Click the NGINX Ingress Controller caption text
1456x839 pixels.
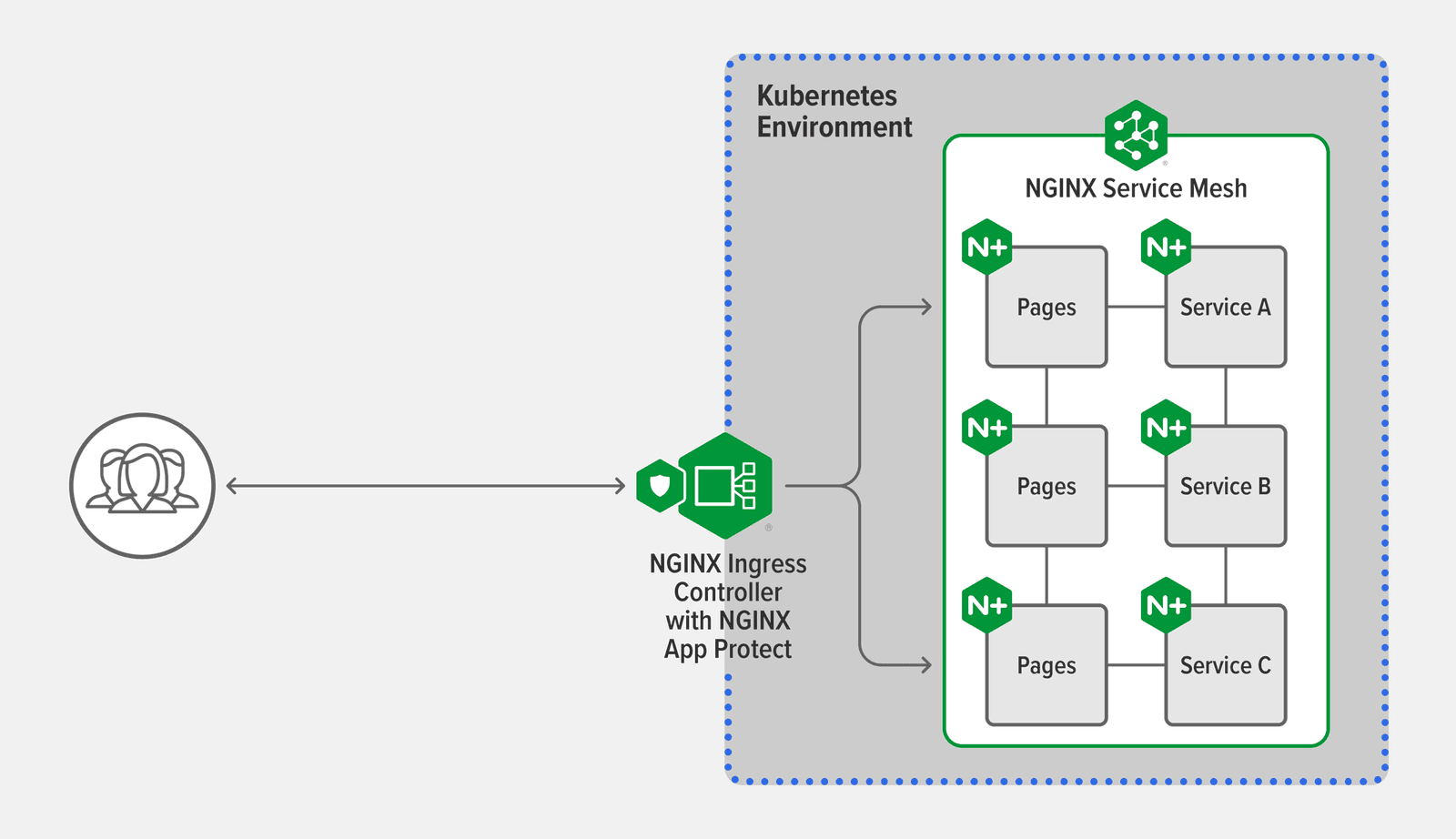tap(726, 606)
